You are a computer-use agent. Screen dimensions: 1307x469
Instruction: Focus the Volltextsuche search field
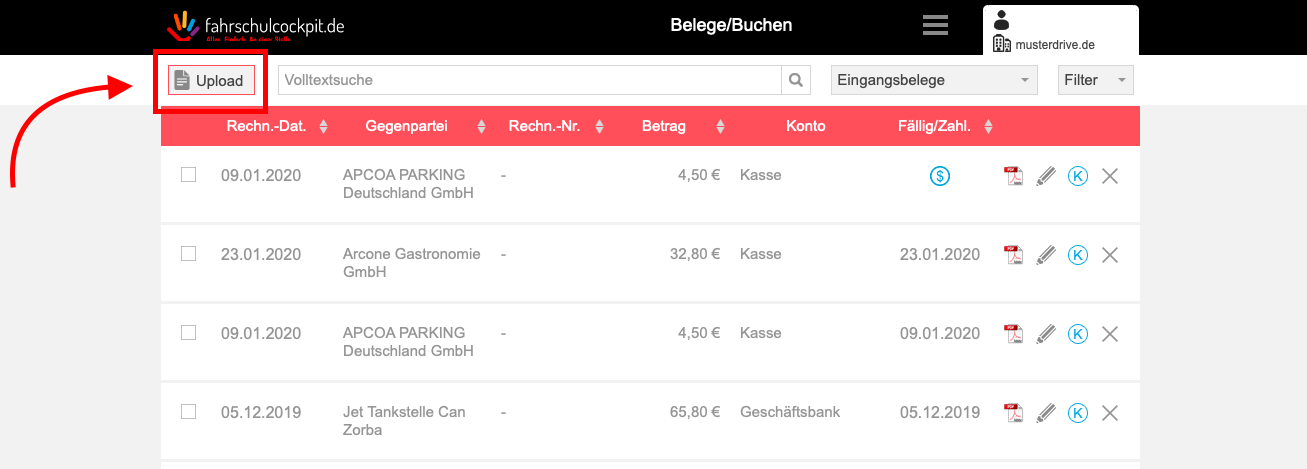(529, 80)
